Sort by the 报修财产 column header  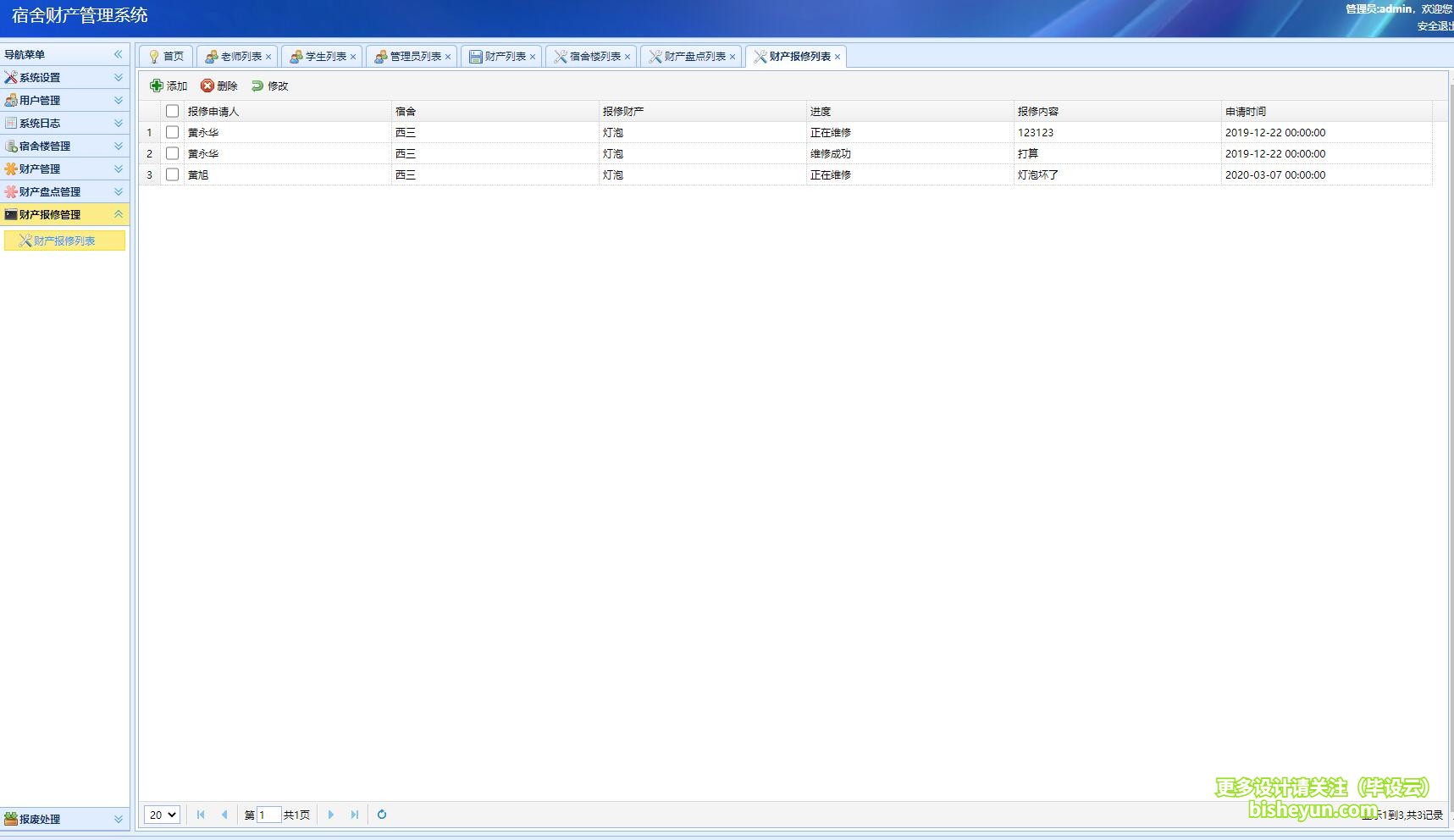pyautogui.click(x=703, y=111)
